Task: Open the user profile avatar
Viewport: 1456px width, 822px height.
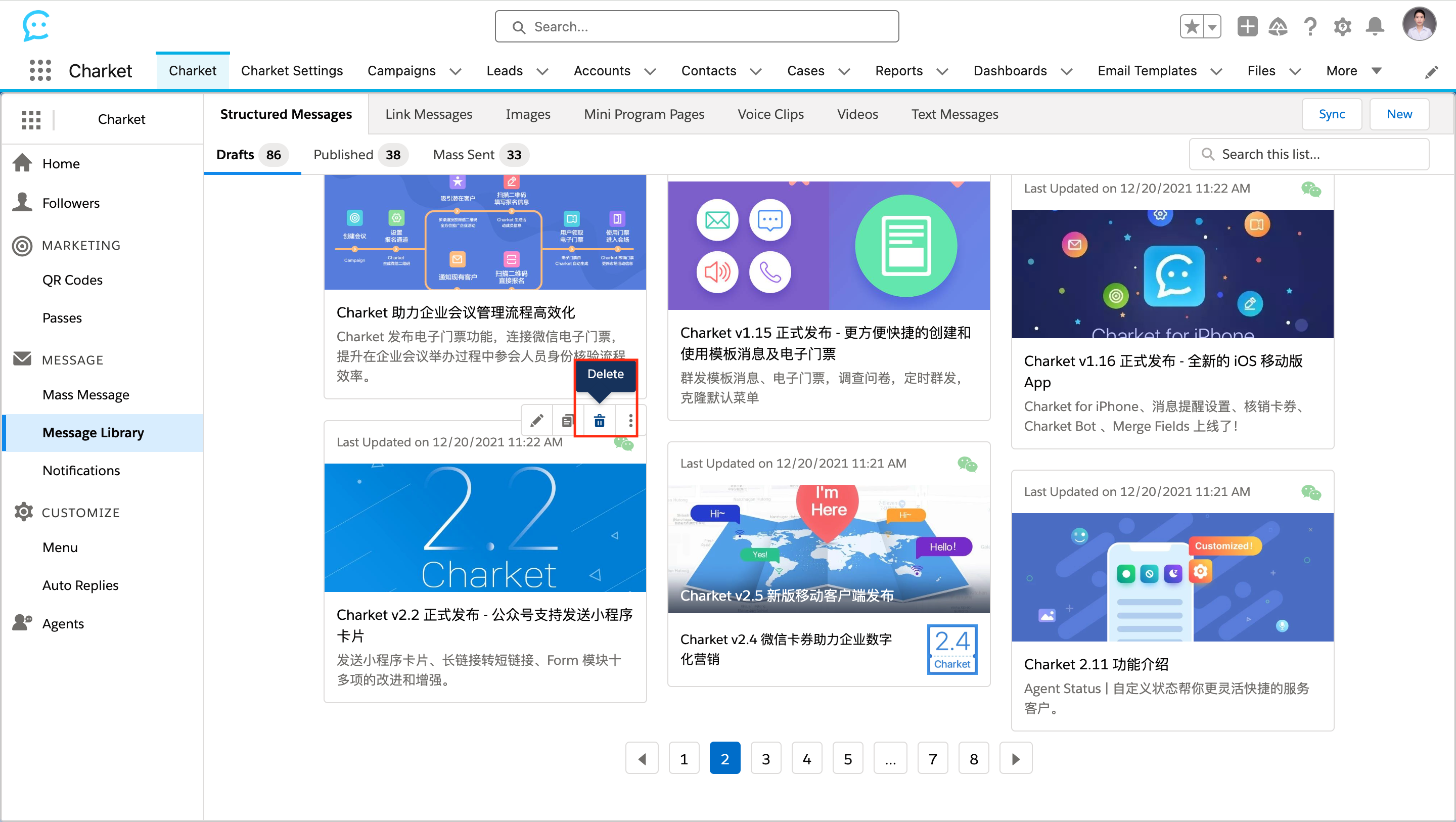Action: pyautogui.click(x=1419, y=24)
